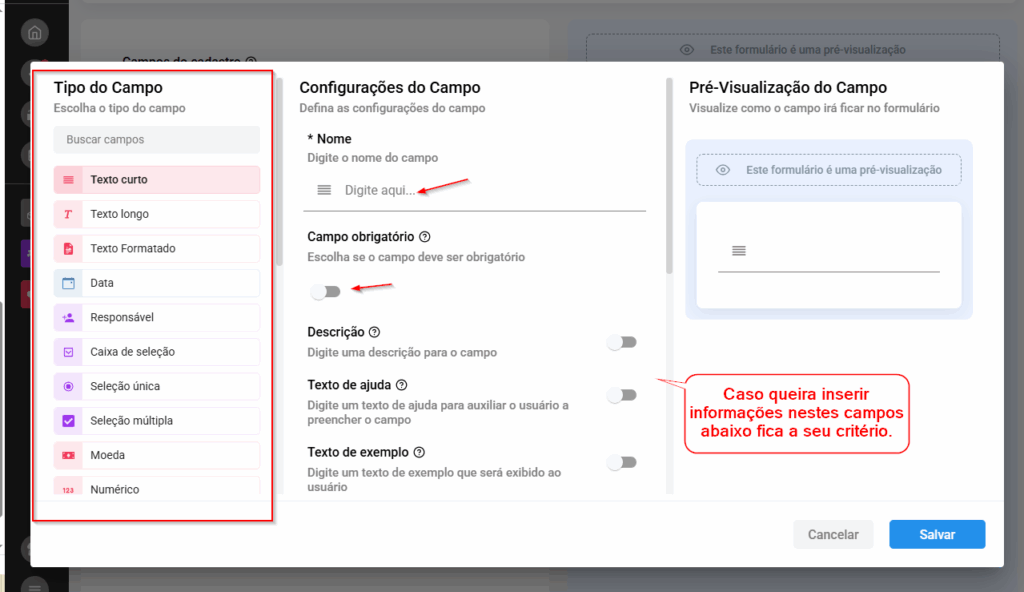This screenshot has width=1024, height=592.
Task: Click the Salvar button
Action: (x=937, y=534)
